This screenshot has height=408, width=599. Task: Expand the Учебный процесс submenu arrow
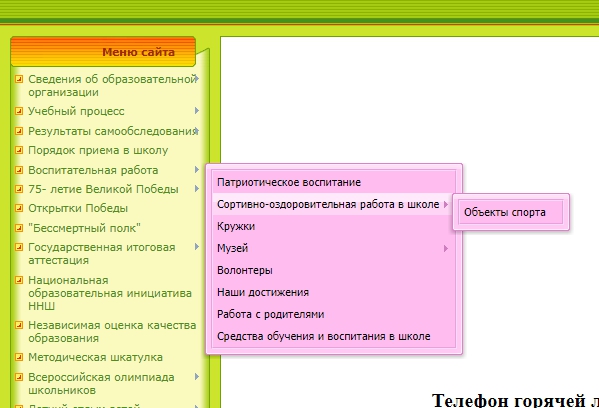[197, 111]
